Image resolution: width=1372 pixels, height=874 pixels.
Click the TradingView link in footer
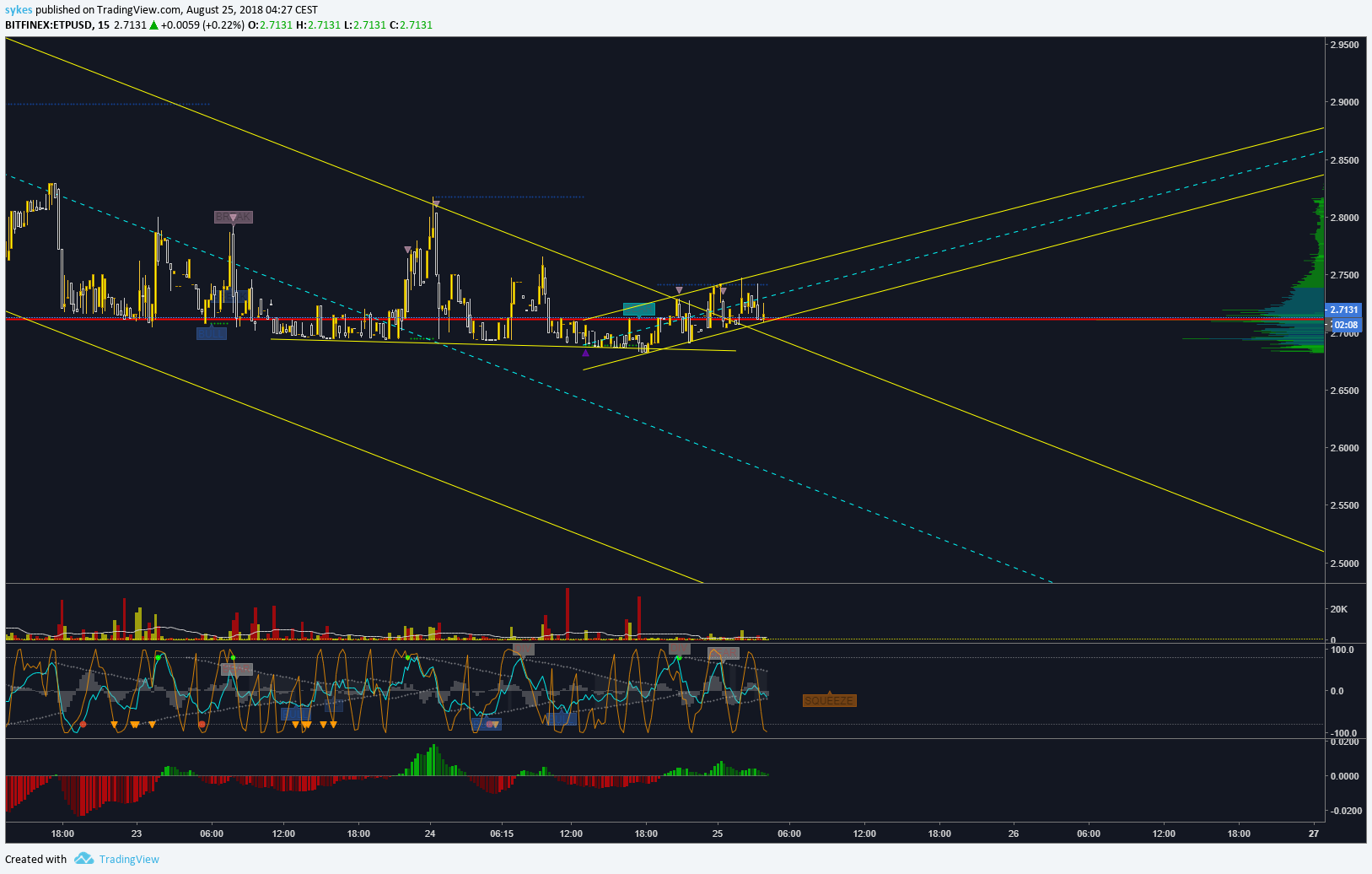(129, 859)
